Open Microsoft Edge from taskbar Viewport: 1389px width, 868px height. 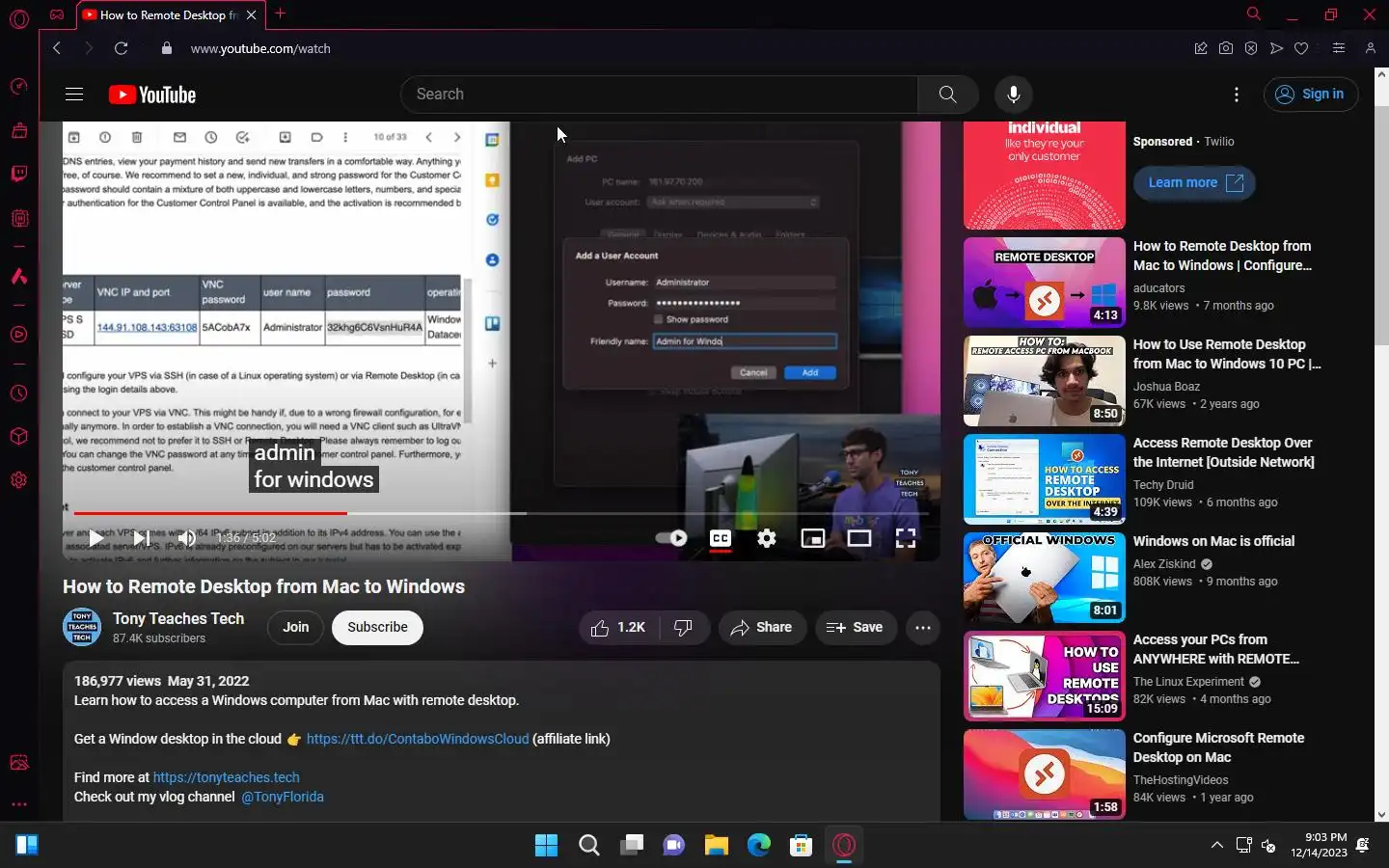tap(759, 846)
